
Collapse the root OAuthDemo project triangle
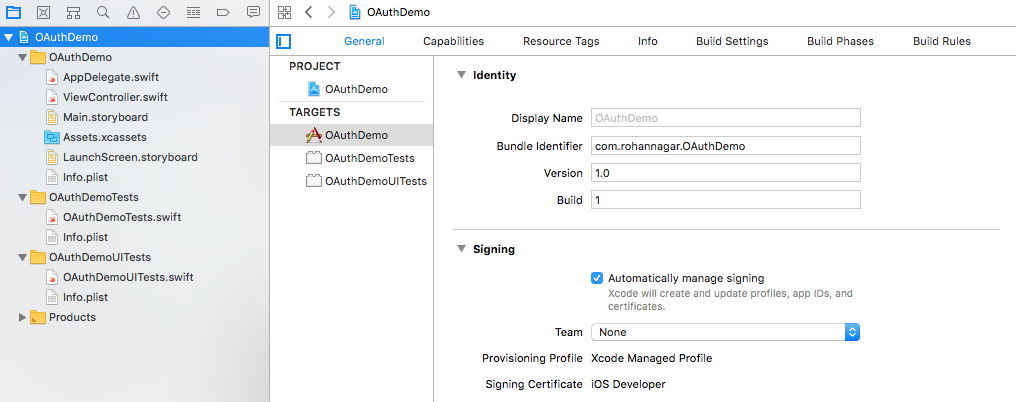click(x=8, y=38)
